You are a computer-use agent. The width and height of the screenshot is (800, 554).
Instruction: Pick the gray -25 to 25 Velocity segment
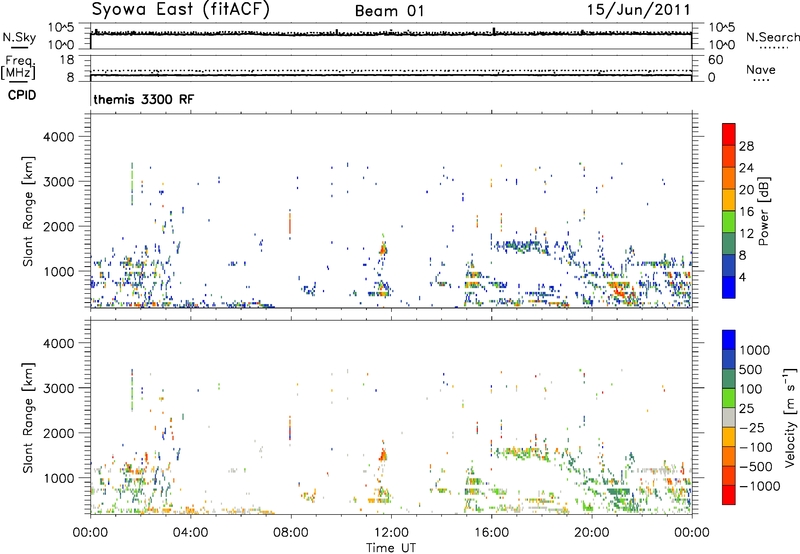tap(729, 418)
